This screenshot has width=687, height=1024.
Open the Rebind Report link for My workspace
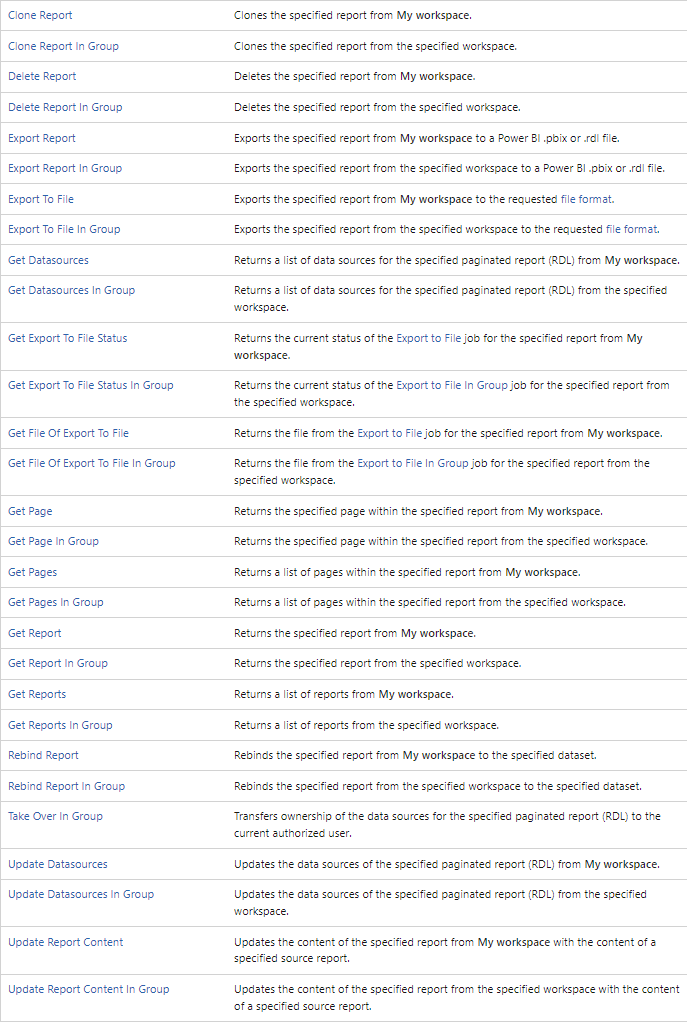tap(43, 755)
